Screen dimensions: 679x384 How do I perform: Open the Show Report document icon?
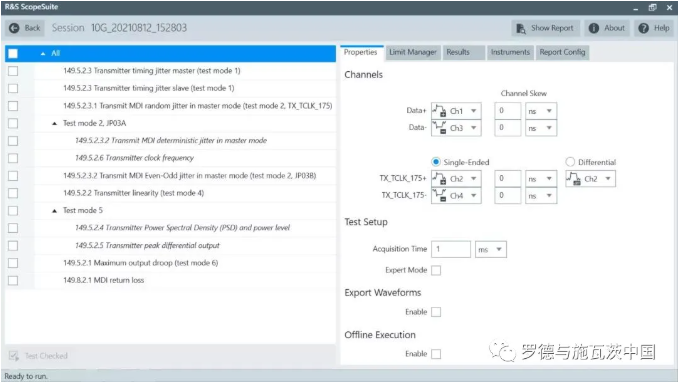click(x=521, y=29)
